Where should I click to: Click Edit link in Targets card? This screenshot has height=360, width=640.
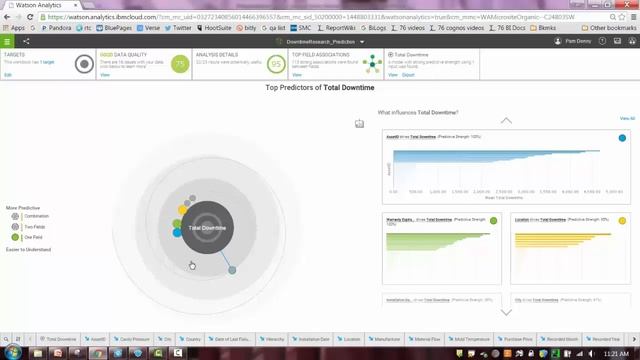[x=8, y=75]
